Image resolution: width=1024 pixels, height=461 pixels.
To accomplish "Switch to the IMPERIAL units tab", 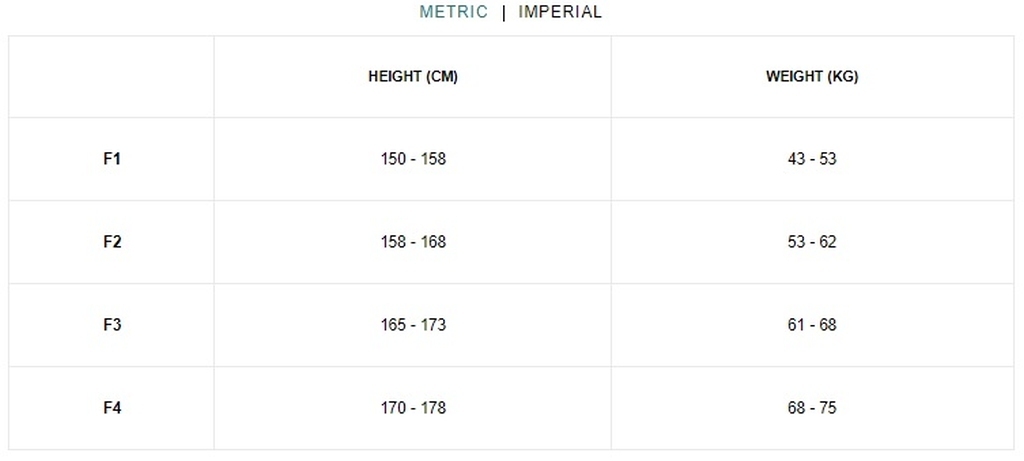I will pyautogui.click(x=560, y=12).
